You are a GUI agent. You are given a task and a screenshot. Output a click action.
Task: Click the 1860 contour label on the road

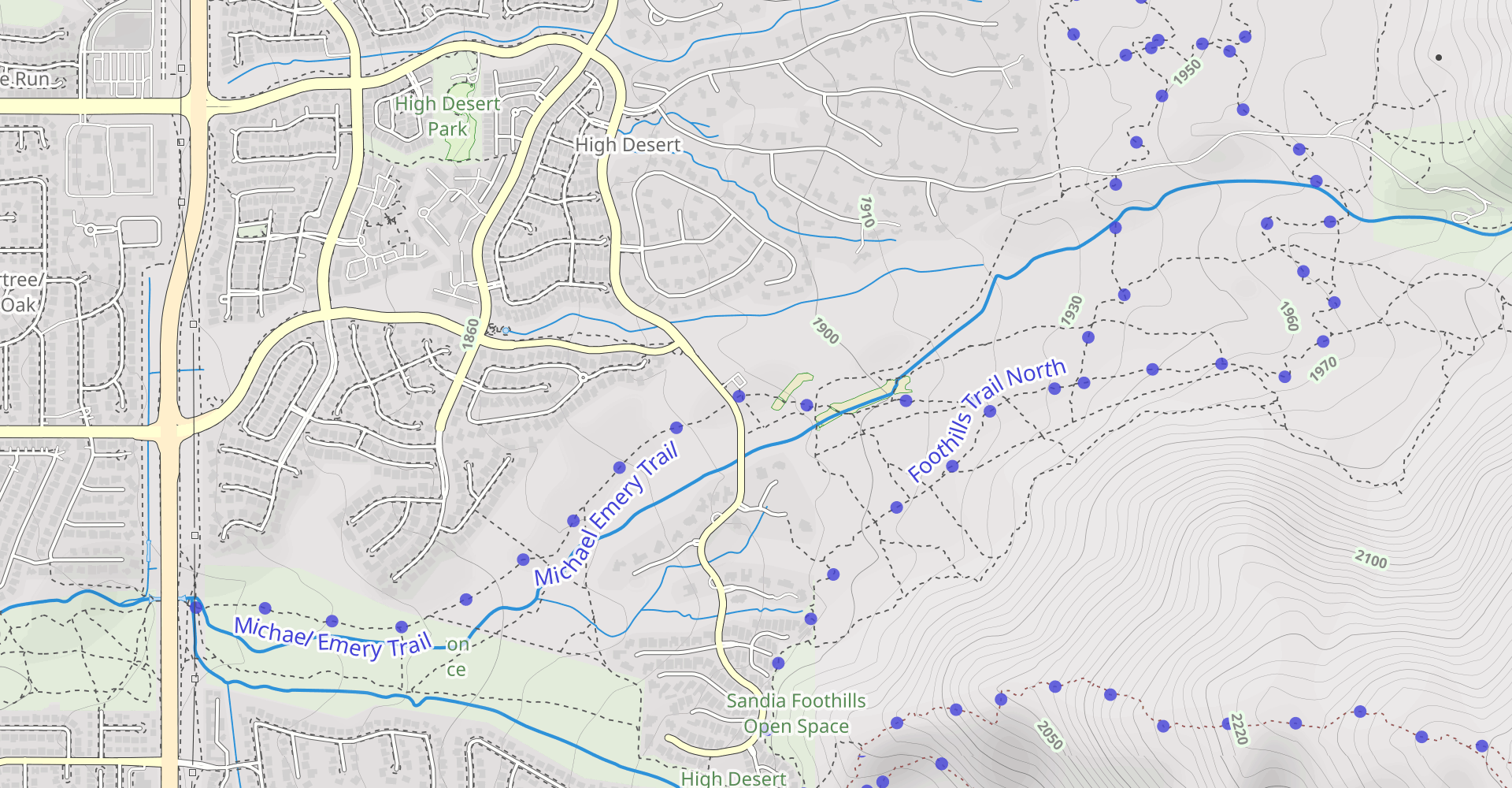tap(470, 333)
